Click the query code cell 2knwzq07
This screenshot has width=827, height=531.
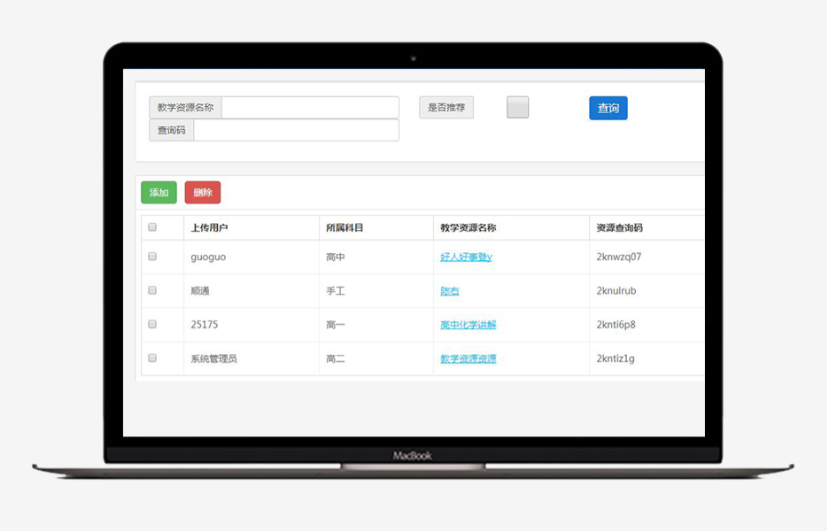point(618,257)
